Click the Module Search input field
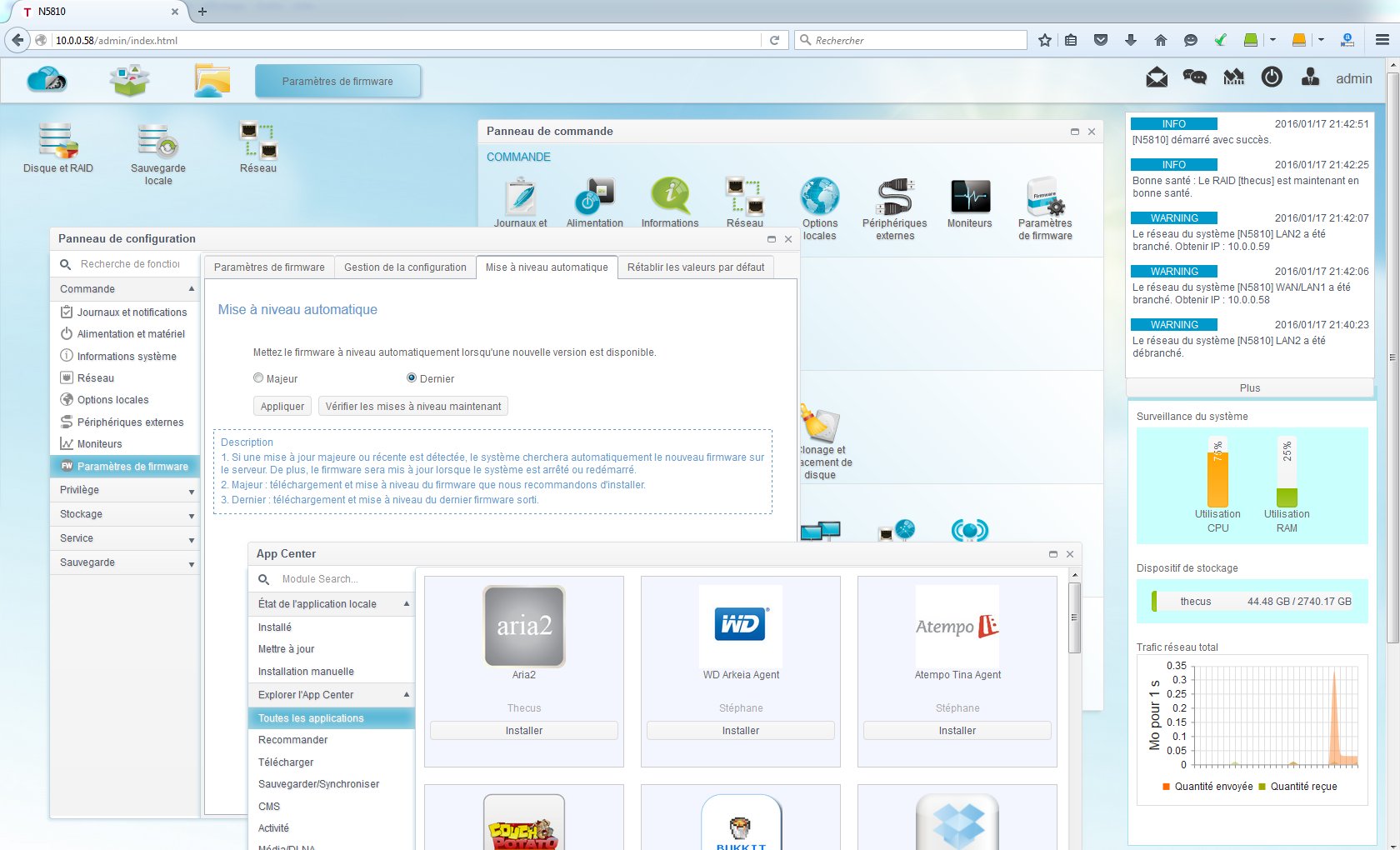The image size is (1400, 850). [342, 579]
